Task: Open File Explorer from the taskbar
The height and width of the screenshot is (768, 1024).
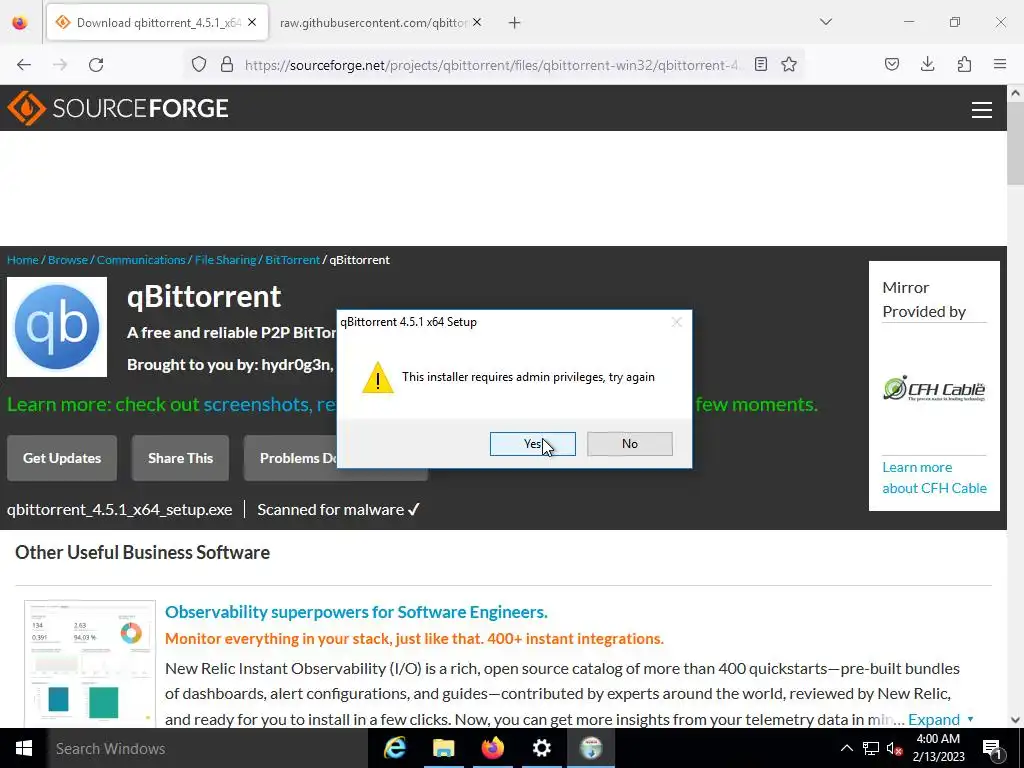Action: [443, 748]
